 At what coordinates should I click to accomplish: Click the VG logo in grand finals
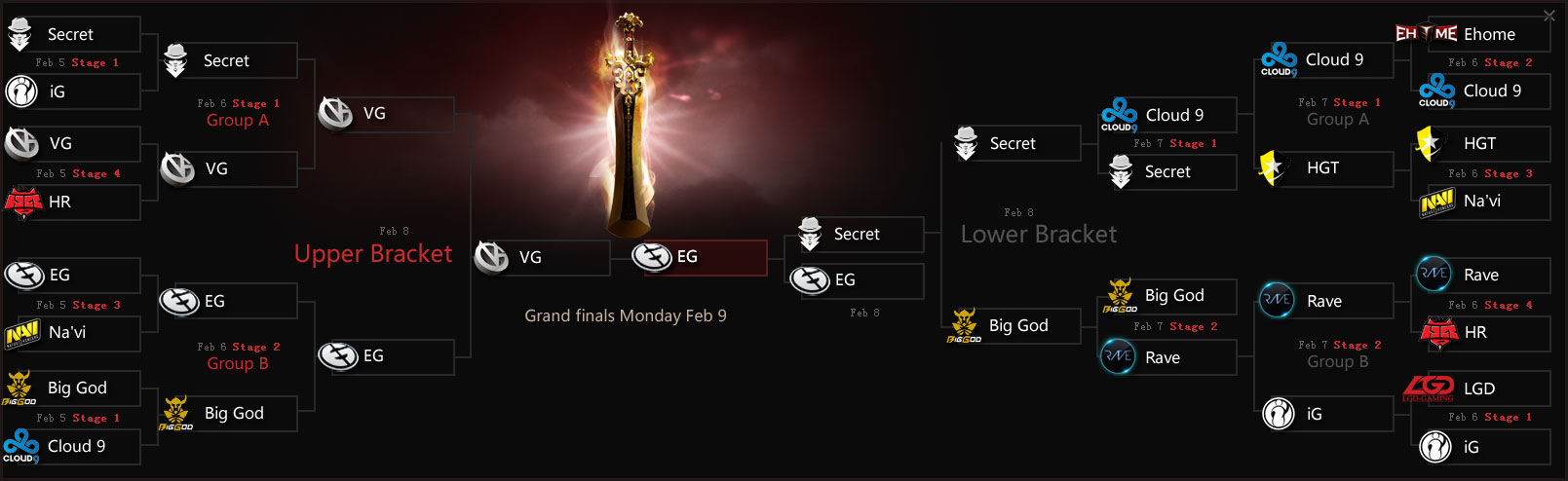(x=492, y=257)
